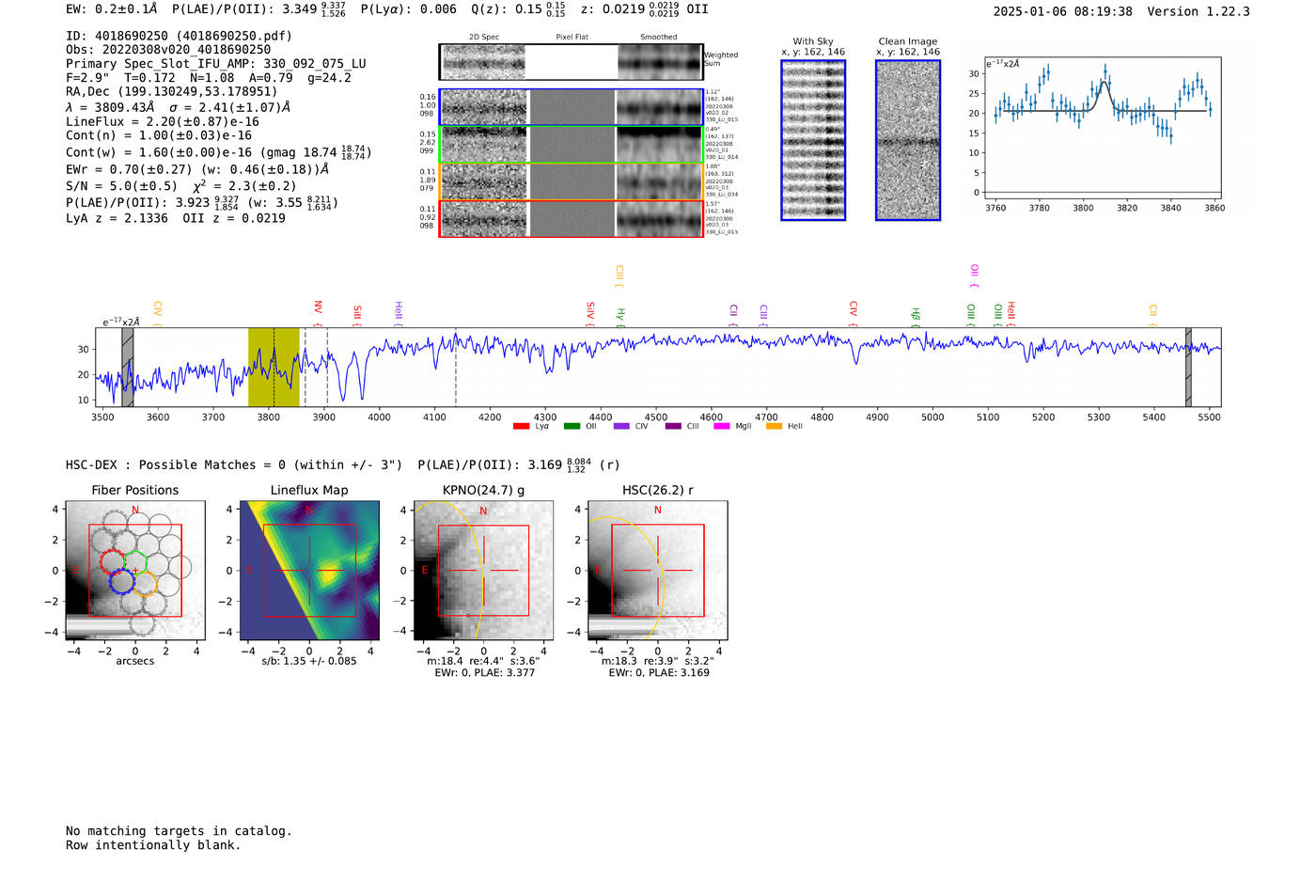This screenshot has width=1316, height=896.
Task: Click the red-bordered 2D spectrum row
Action: (572, 219)
